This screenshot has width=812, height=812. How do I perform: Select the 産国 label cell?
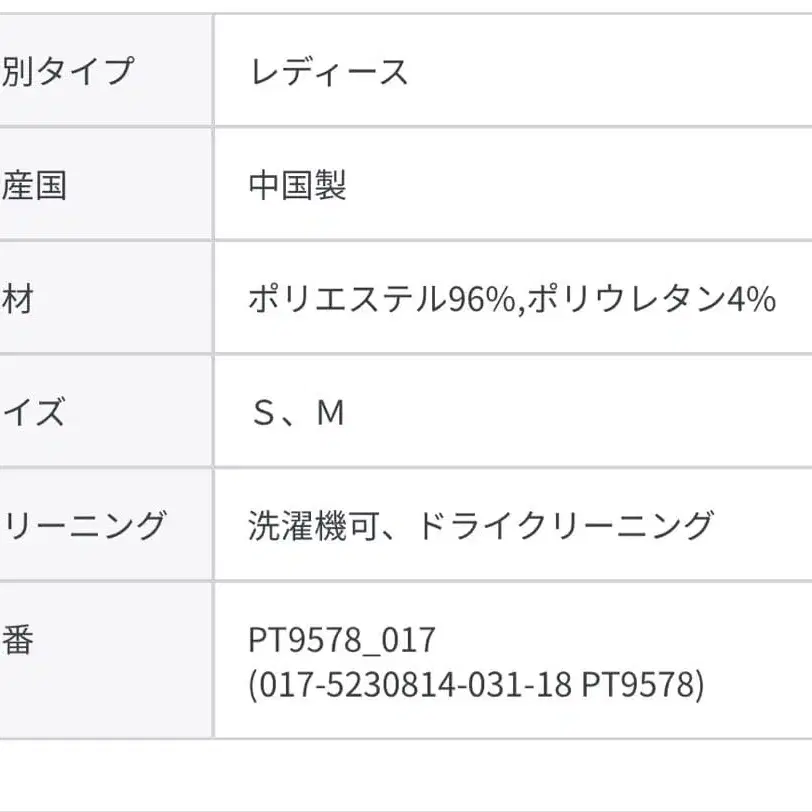[x=34, y=186]
